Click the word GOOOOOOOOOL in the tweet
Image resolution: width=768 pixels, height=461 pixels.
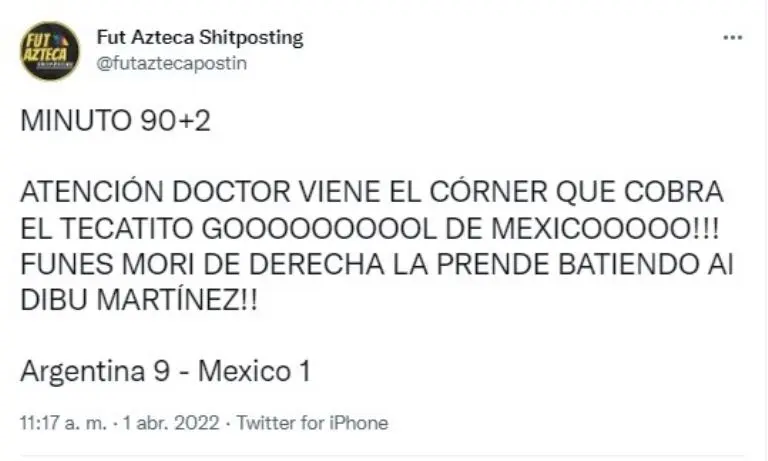tap(319, 228)
